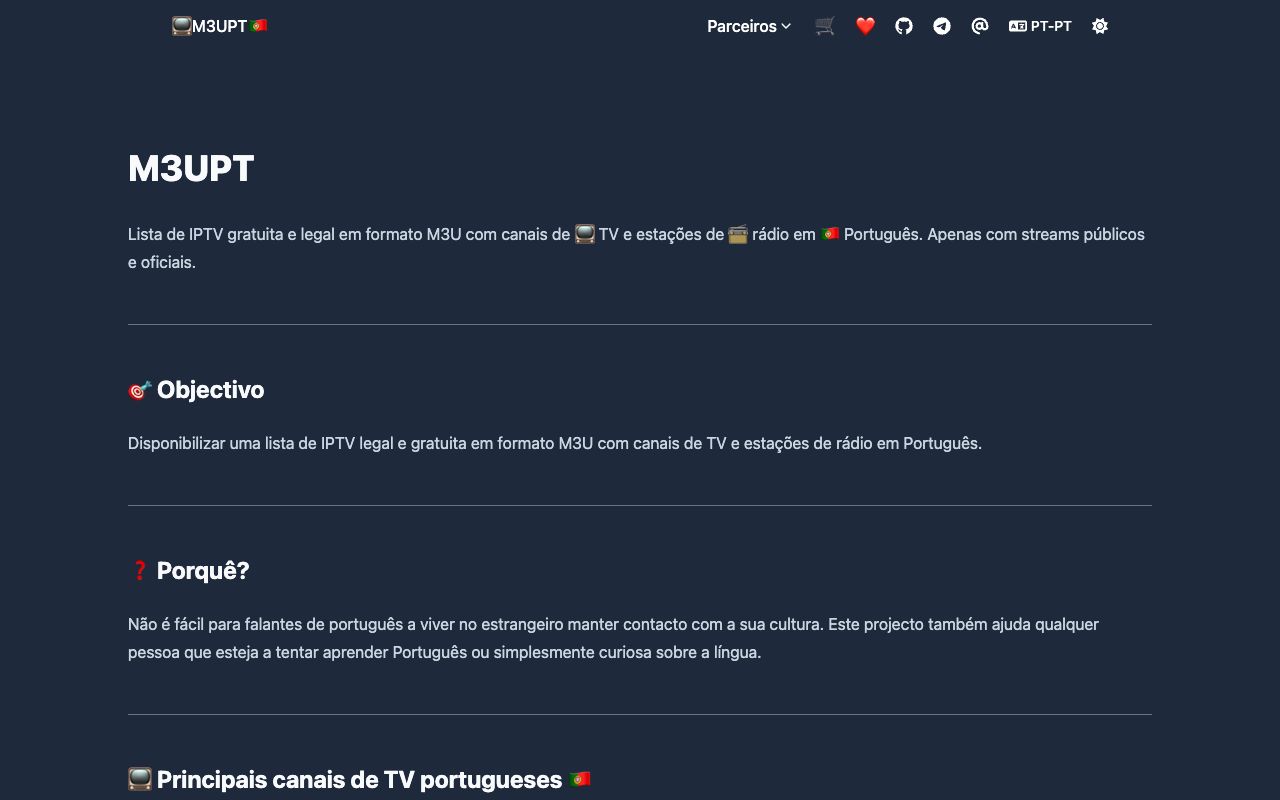Screen dimensions: 1280x800
Task: Open the GitHub repository icon
Action: coord(904,26)
